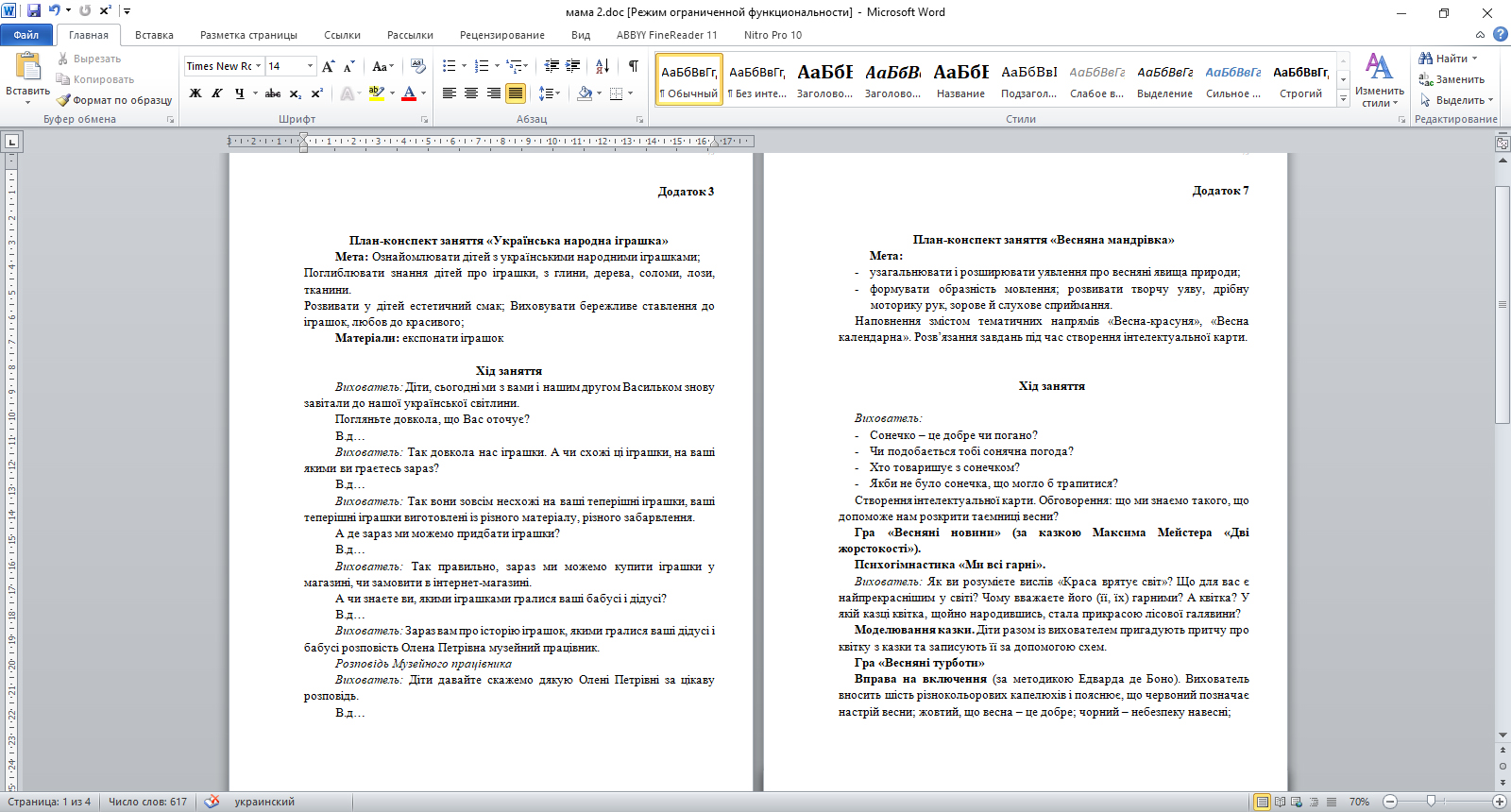Click the Word Help question mark icon
The width and height of the screenshot is (1511, 812).
point(1500,34)
